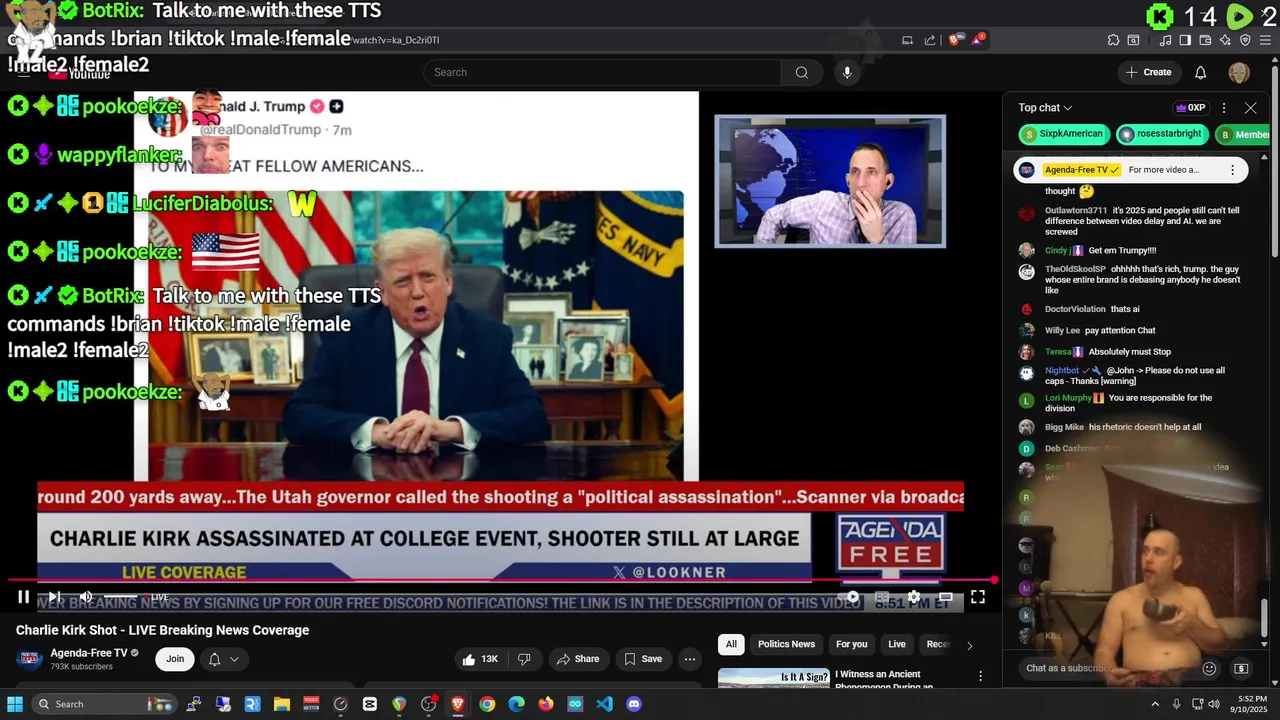Select rosesstarbright chip in chat

[x=1160, y=134]
